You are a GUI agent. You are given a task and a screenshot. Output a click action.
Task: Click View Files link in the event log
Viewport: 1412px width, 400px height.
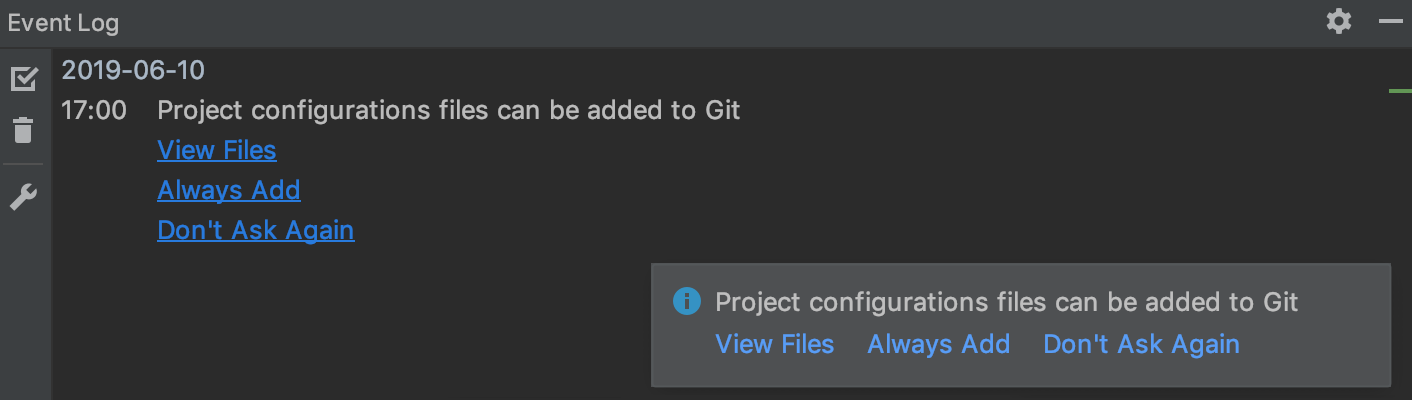pyautogui.click(x=217, y=150)
